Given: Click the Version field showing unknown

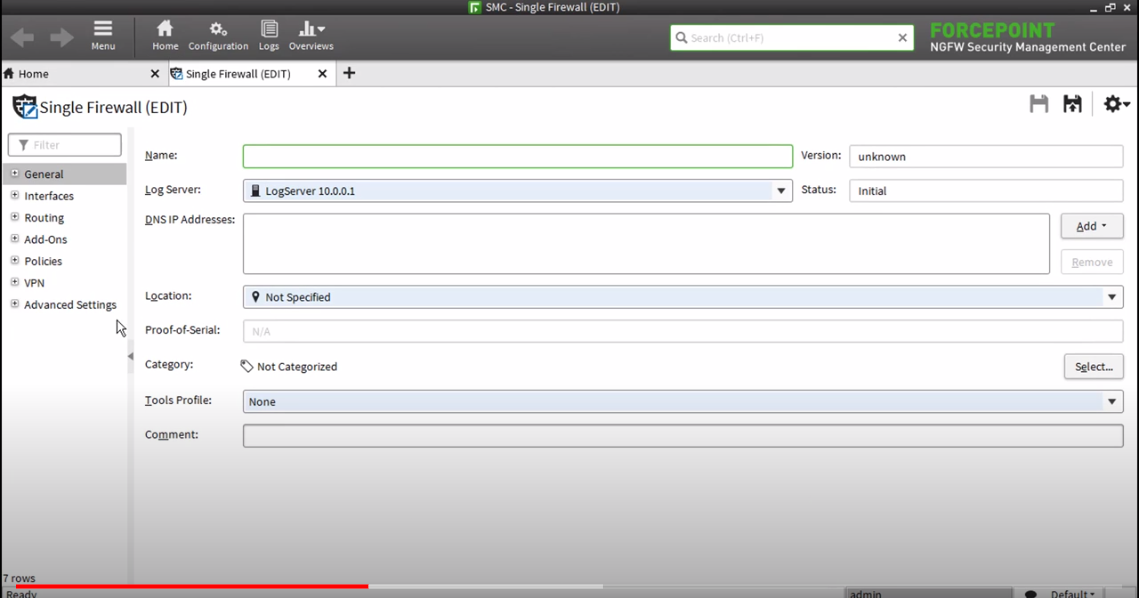Looking at the screenshot, I should [x=986, y=156].
